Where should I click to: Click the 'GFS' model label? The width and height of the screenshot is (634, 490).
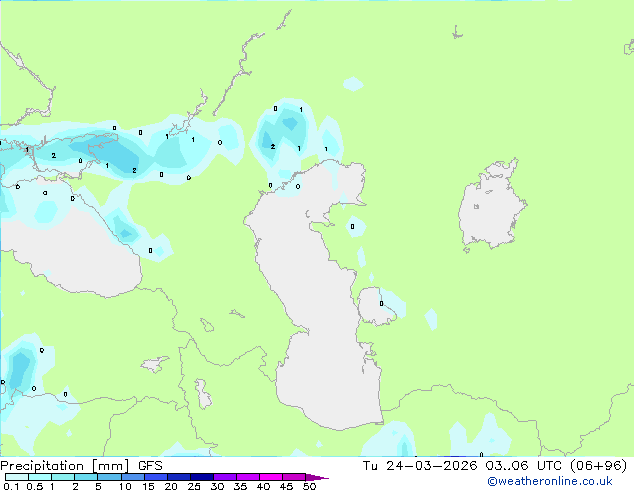coord(150,466)
